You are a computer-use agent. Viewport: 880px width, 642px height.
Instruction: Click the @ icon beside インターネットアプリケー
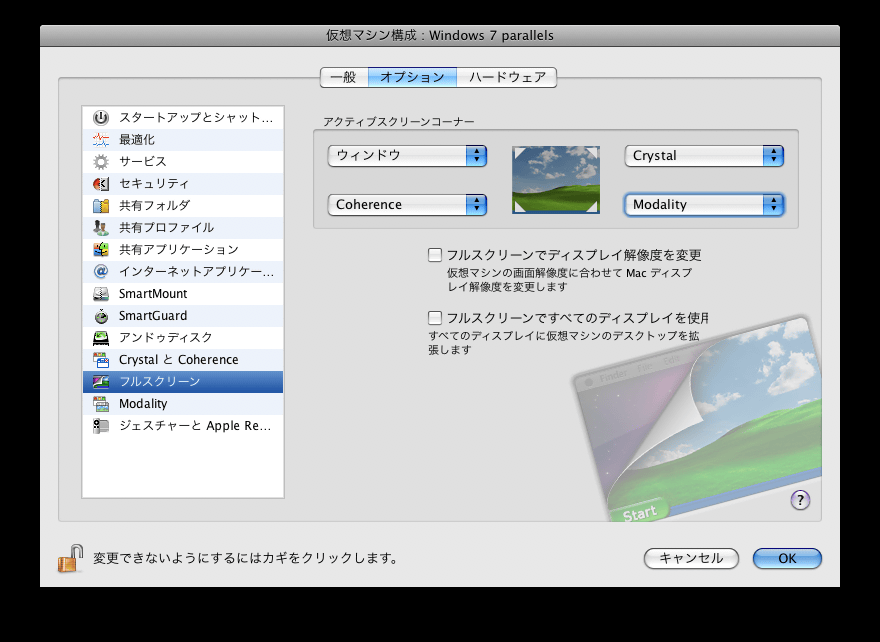(100, 272)
